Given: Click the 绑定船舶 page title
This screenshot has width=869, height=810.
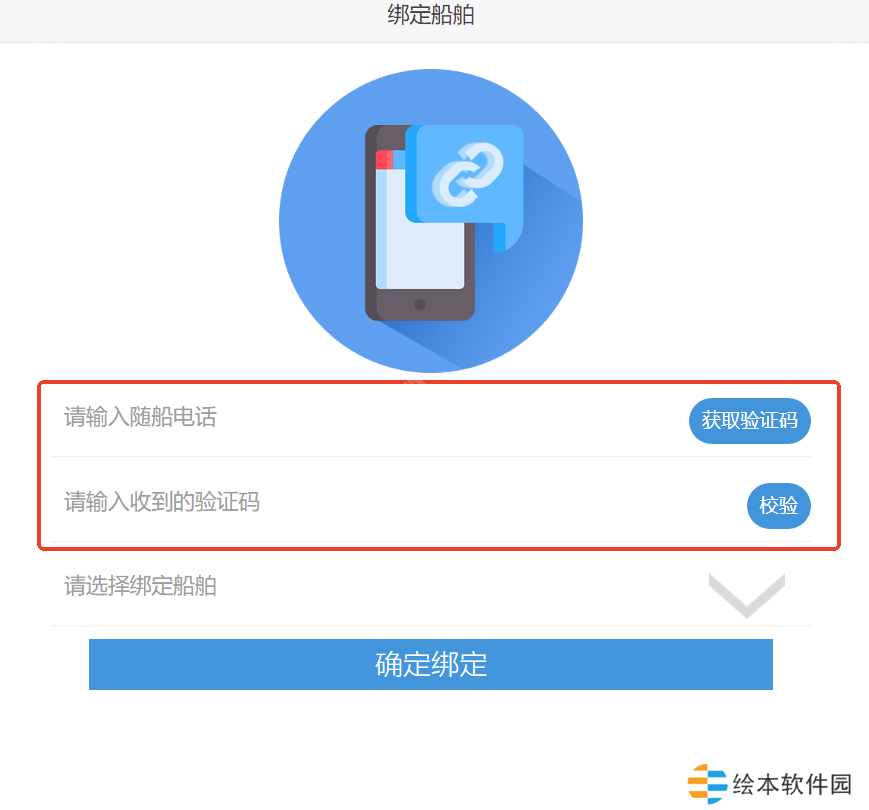Looking at the screenshot, I should click(x=431, y=15).
